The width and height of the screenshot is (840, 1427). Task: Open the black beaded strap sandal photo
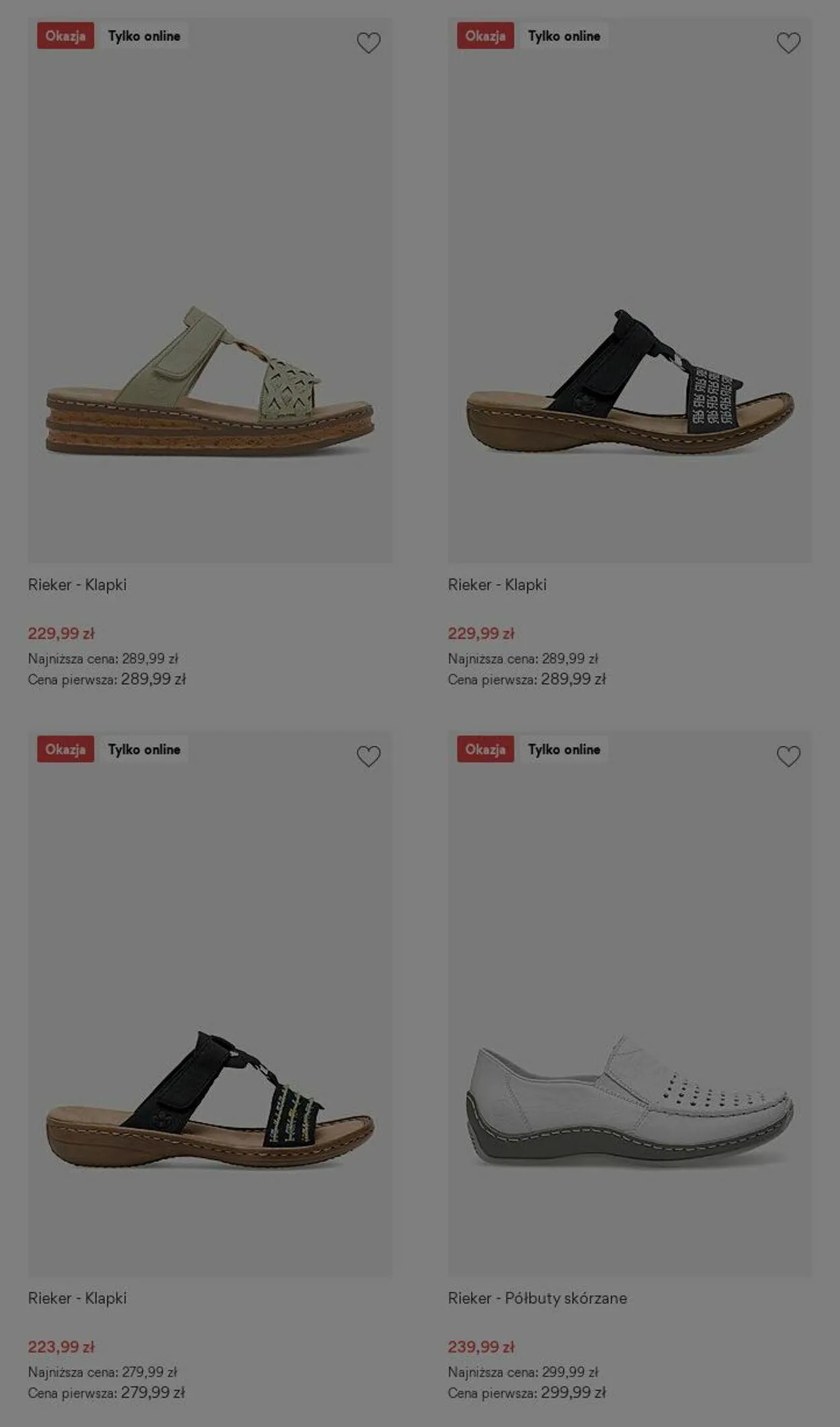pos(210,1004)
